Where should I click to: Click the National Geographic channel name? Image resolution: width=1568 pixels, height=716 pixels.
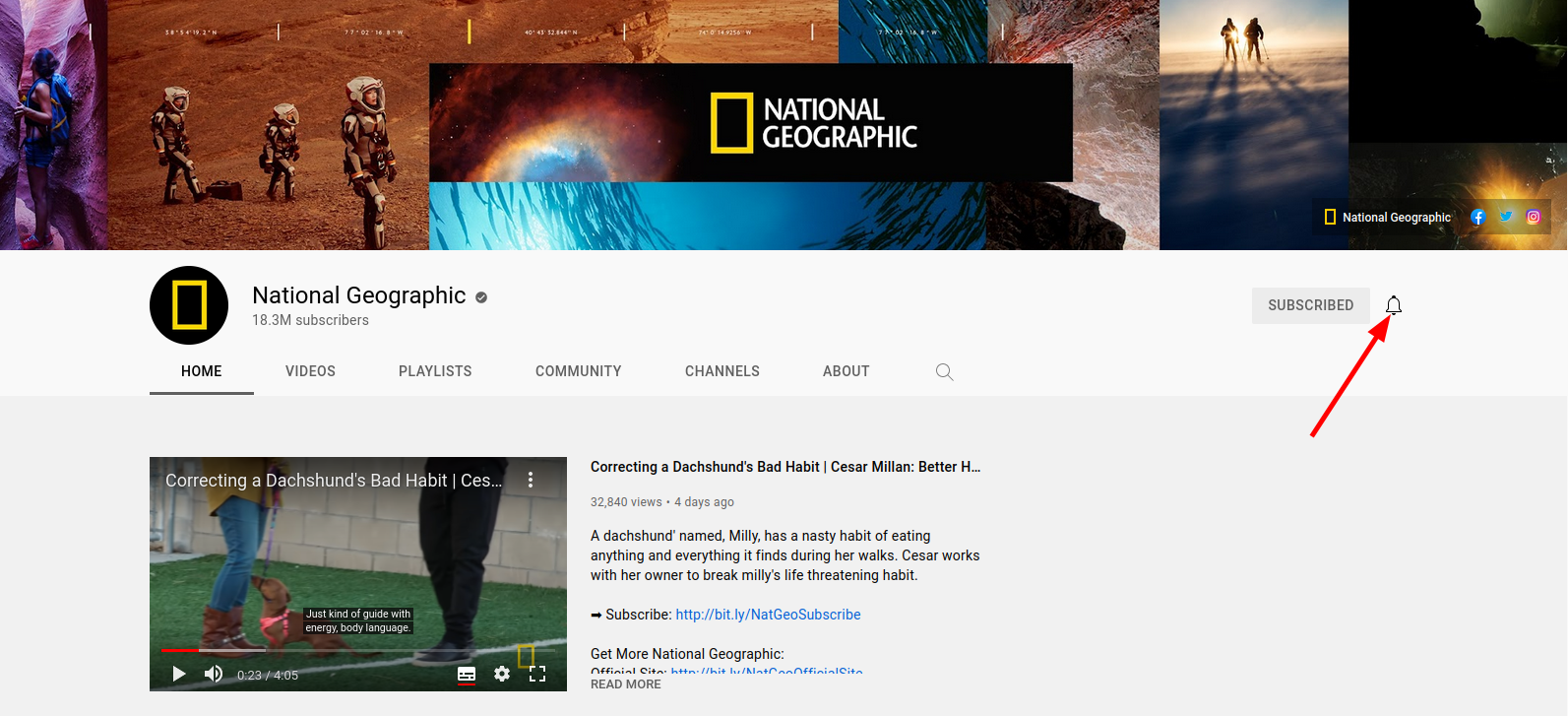pos(359,295)
